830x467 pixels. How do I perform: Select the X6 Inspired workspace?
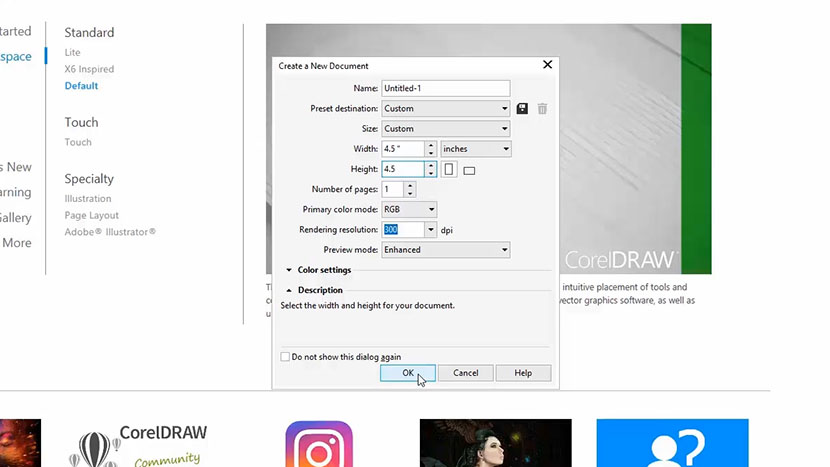(89, 69)
